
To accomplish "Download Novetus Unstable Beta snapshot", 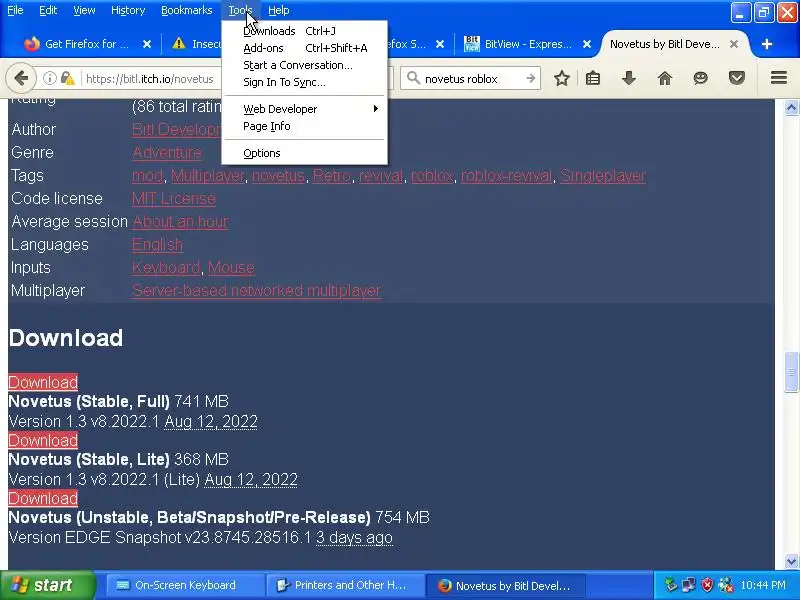I will tap(43, 498).
